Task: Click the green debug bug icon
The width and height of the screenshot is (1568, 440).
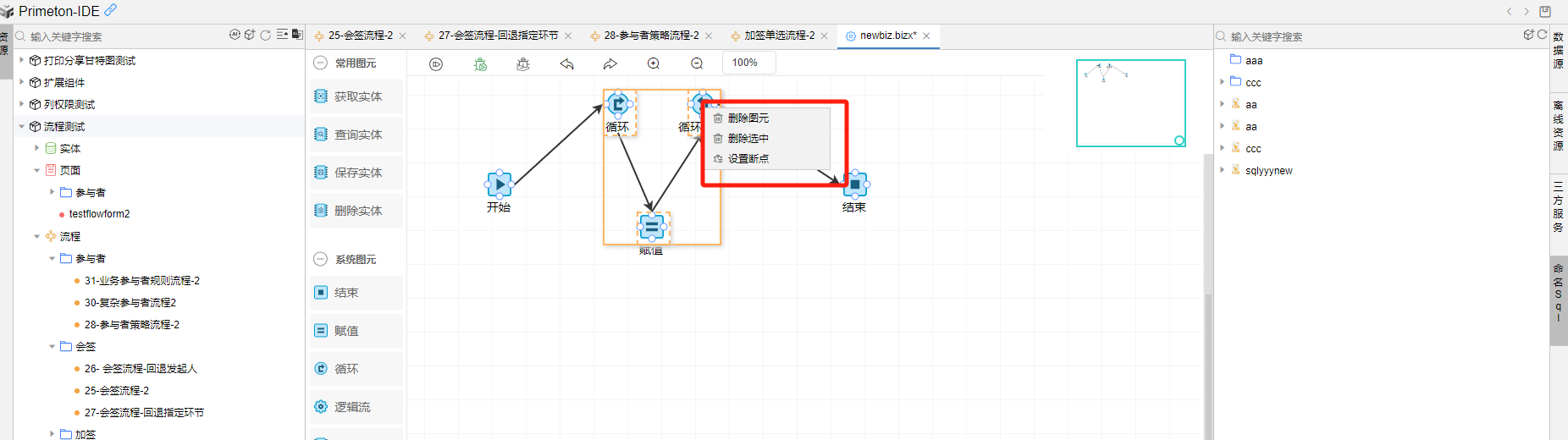Action: click(x=480, y=64)
